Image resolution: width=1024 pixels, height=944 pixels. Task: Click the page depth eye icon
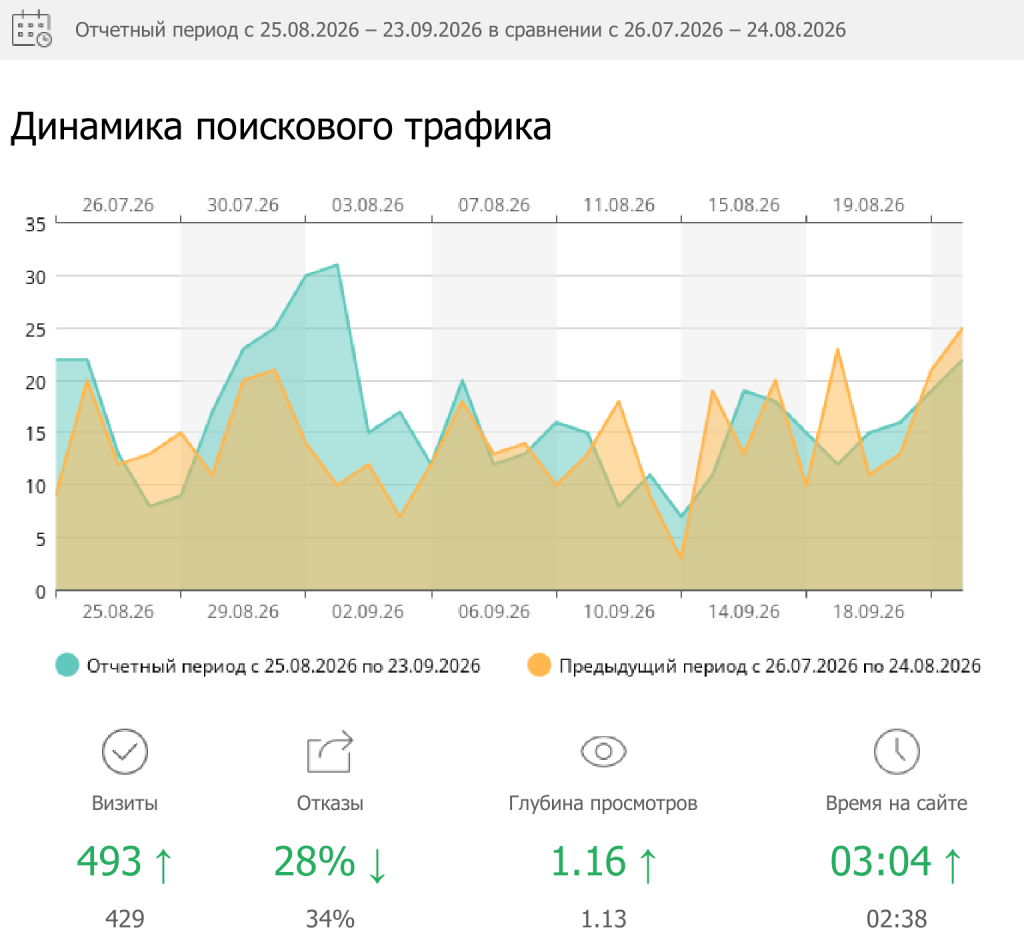(603, 751)
